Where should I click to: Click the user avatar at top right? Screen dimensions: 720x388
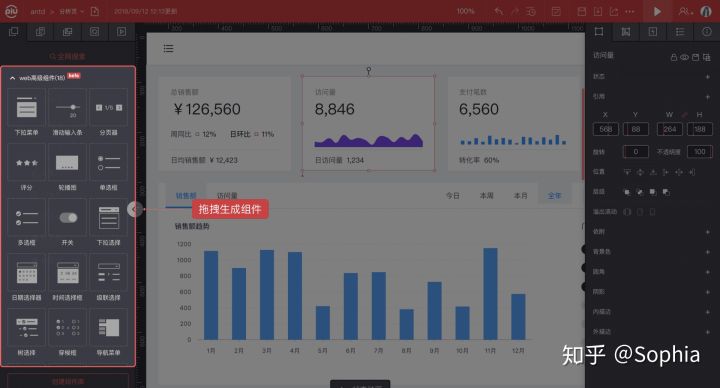coord(706,11)
